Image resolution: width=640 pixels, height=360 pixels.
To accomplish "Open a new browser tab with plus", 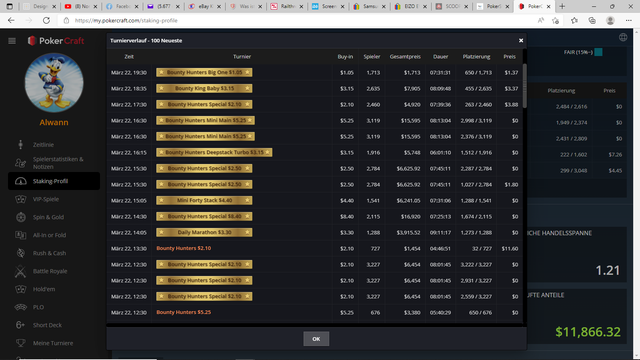I will (x=562, y=7).
